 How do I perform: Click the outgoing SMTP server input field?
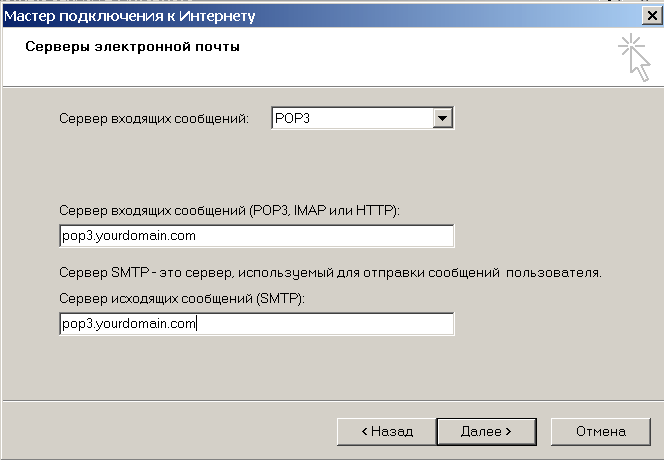256,324
